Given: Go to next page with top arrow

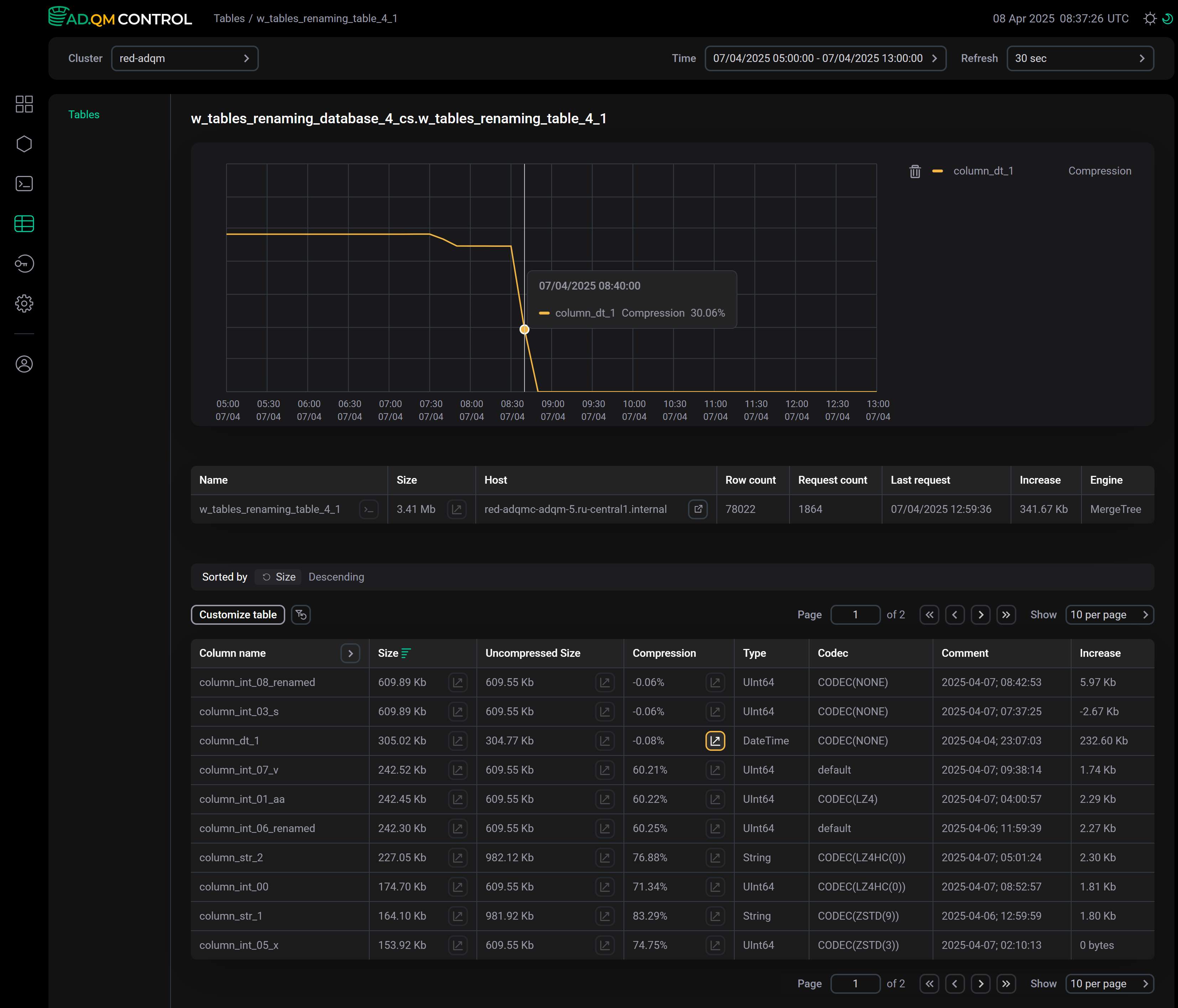Looking at the screenshot, I should click(x=980, y=614).
